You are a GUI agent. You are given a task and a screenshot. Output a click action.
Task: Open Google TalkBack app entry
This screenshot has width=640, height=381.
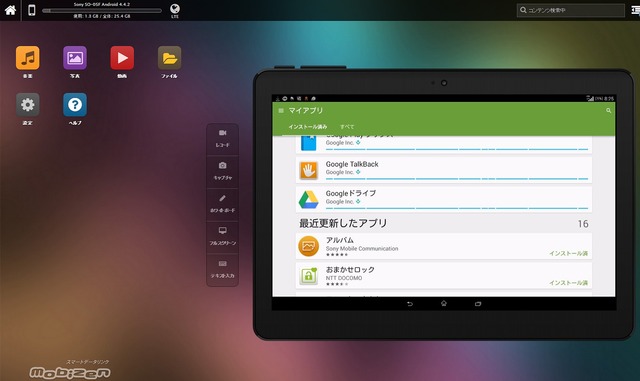click(444, 170)
